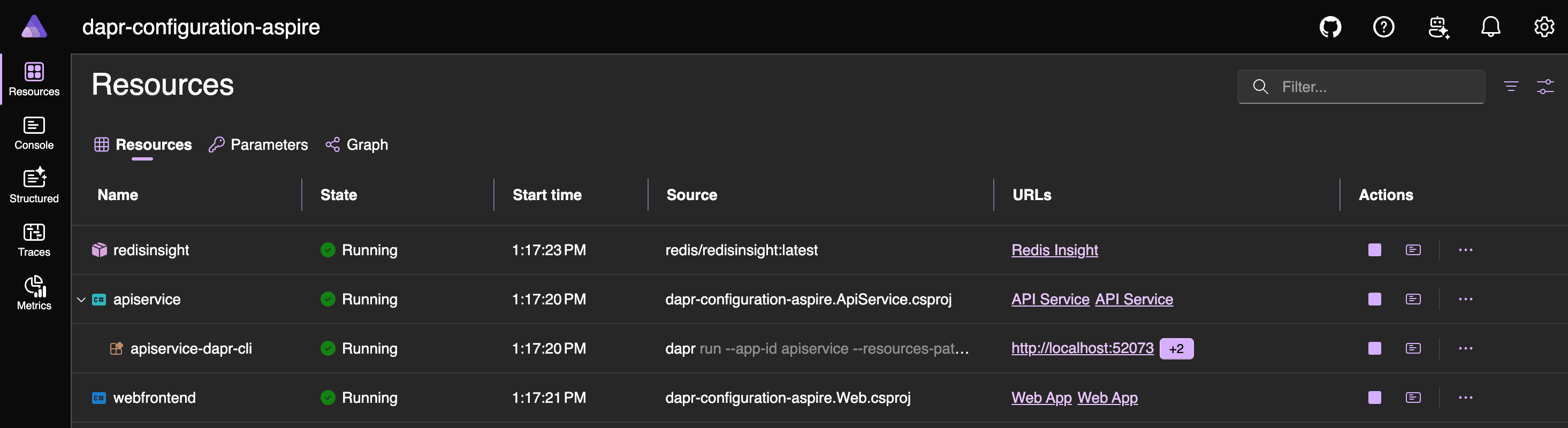The image size is (1568, 428).
Task: Go to Structured logs in the sidebar
Action: point(34,186)
